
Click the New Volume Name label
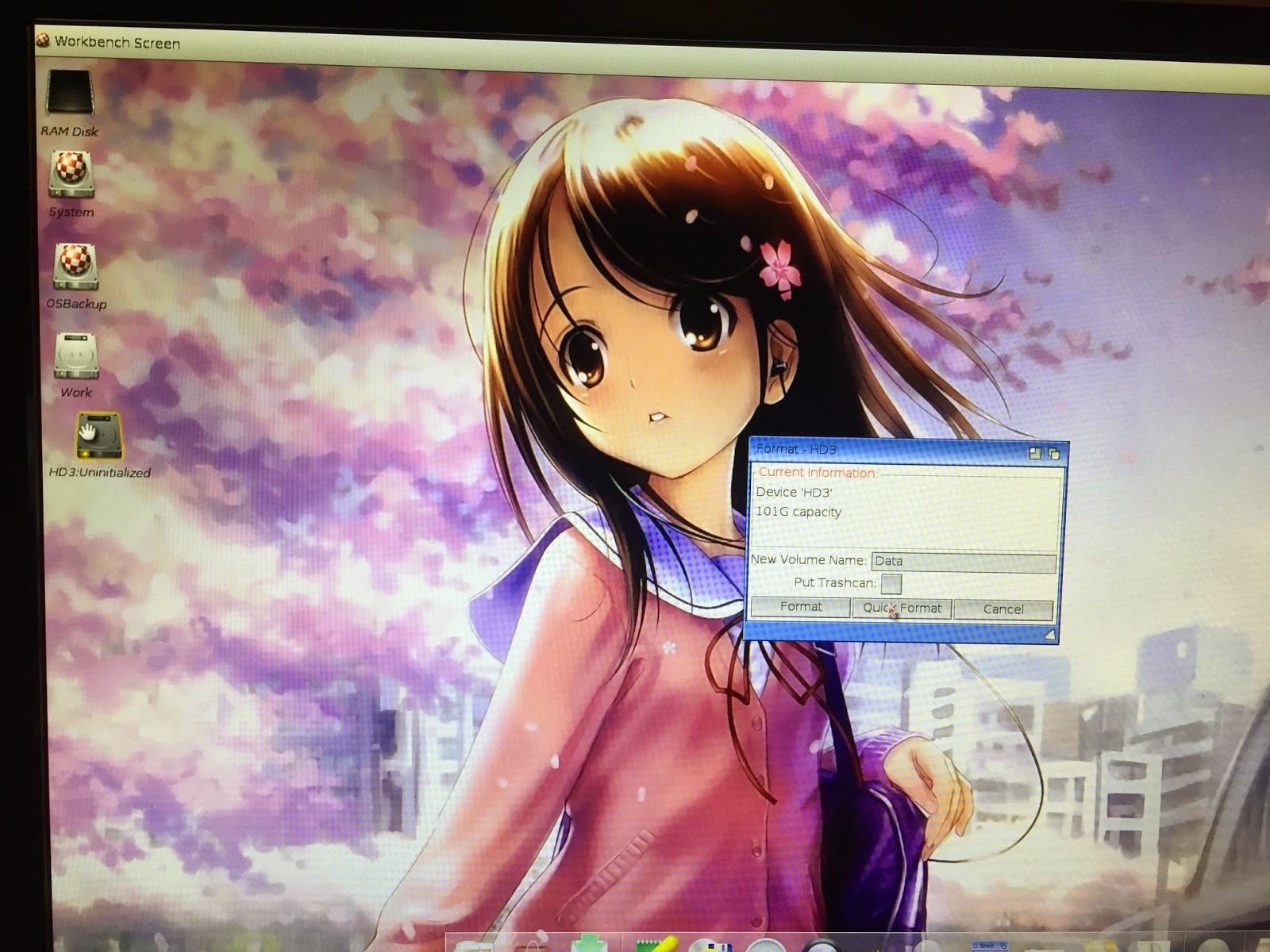coord(808,559)
